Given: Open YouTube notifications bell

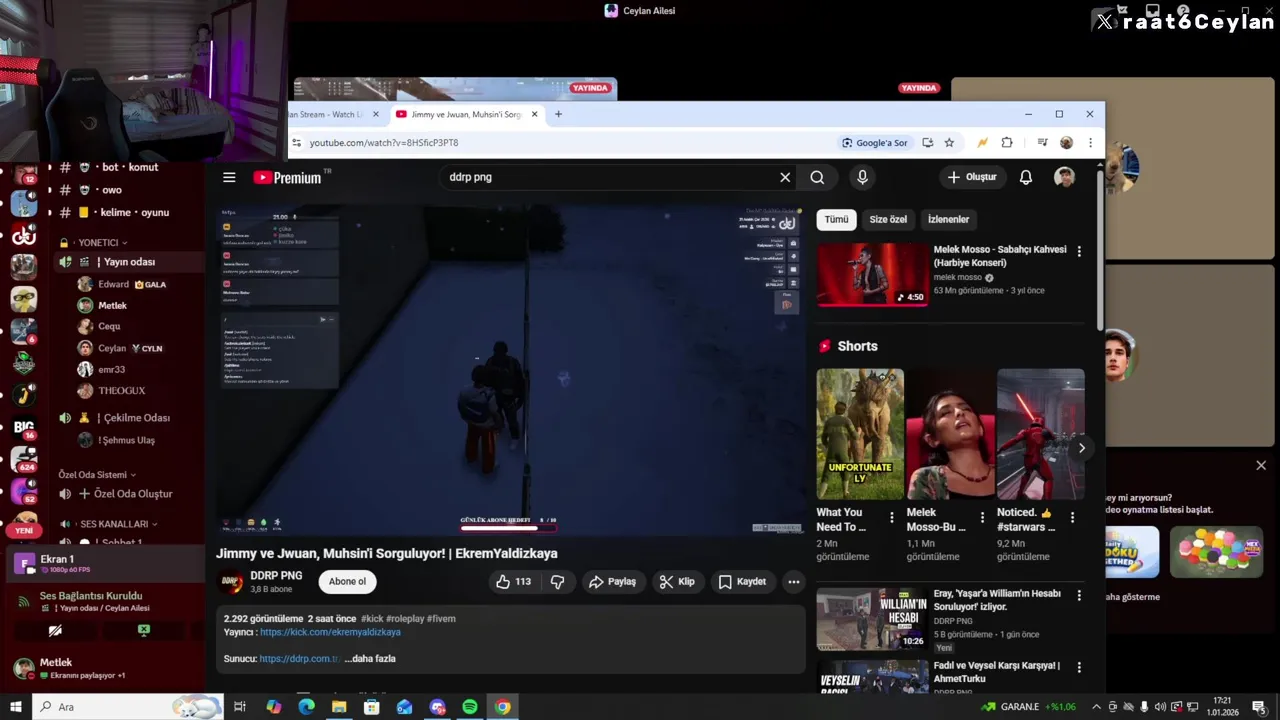Looking at the screenshot, I should point(1025,177).
